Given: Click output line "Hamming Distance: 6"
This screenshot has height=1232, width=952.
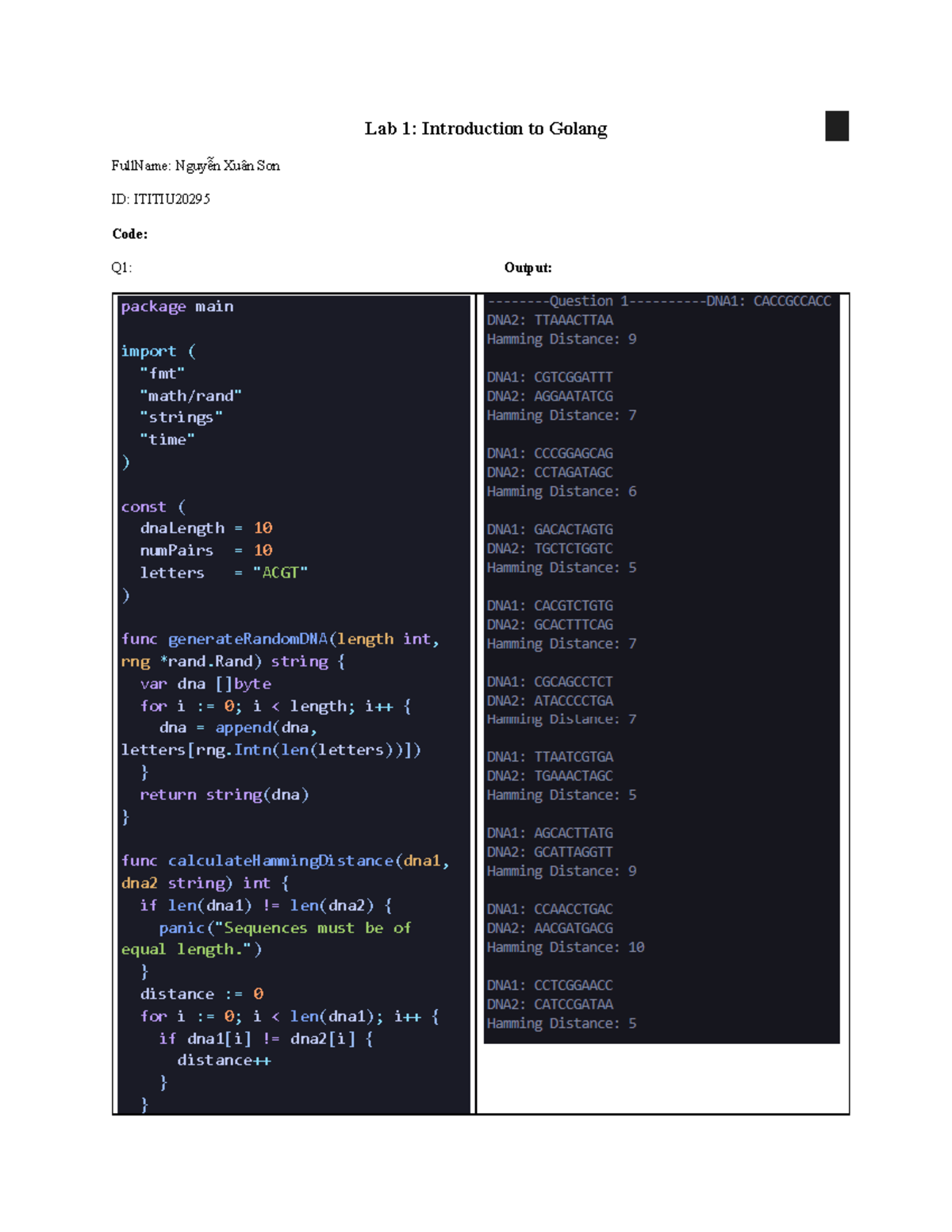Looking at the screenshot, I should pos(562,492).
